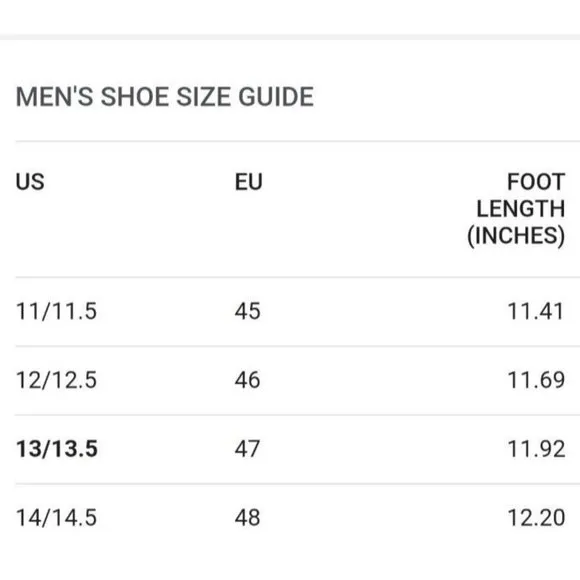580x580 pixels.
Task: Click EU size 46
Action: [247, 380]
